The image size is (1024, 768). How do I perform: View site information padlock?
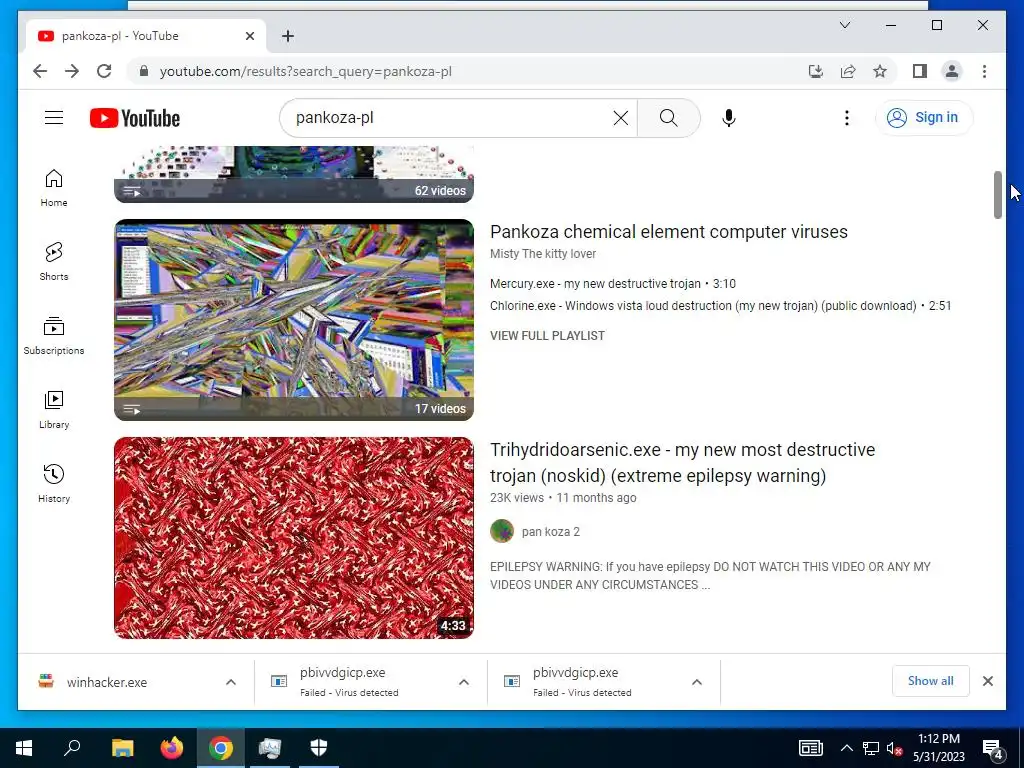pyautogui.click(x=144, y=71)
